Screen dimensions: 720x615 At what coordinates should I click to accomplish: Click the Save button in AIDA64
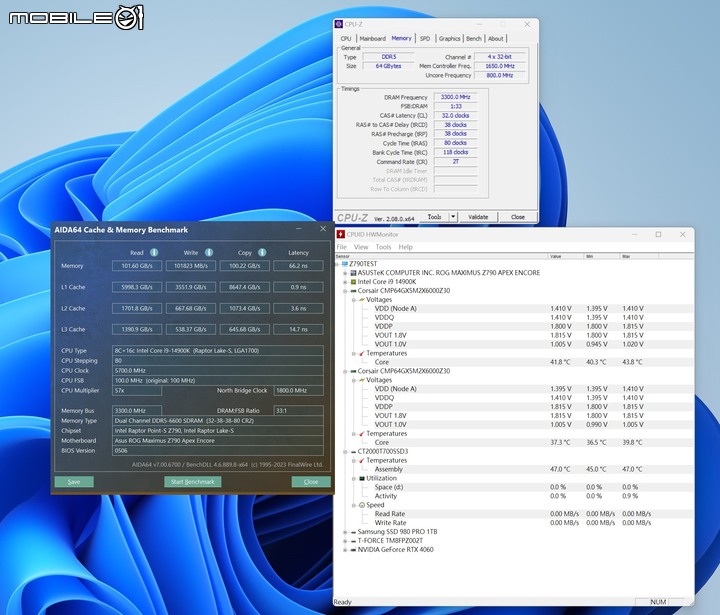point(74,482)
